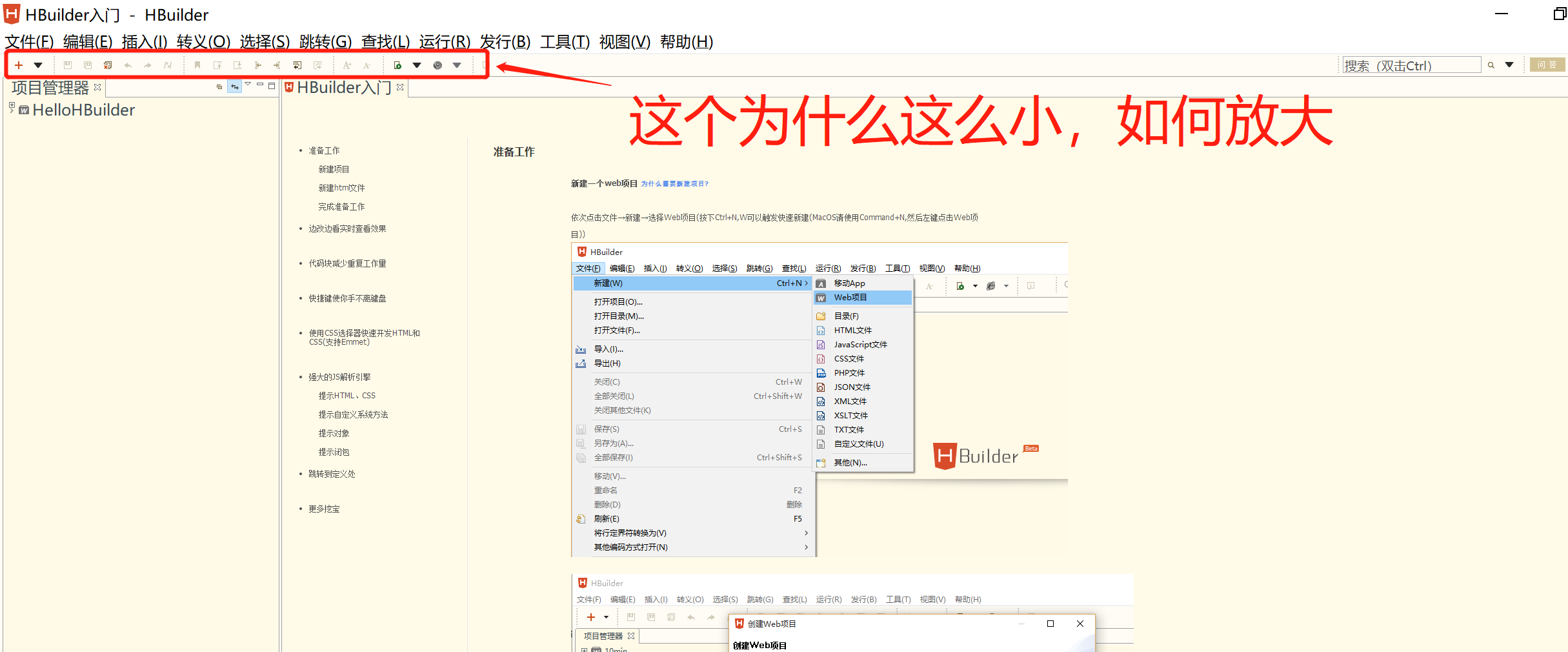Open the 发行(B) menu
1568x652 pixels.
505,42
